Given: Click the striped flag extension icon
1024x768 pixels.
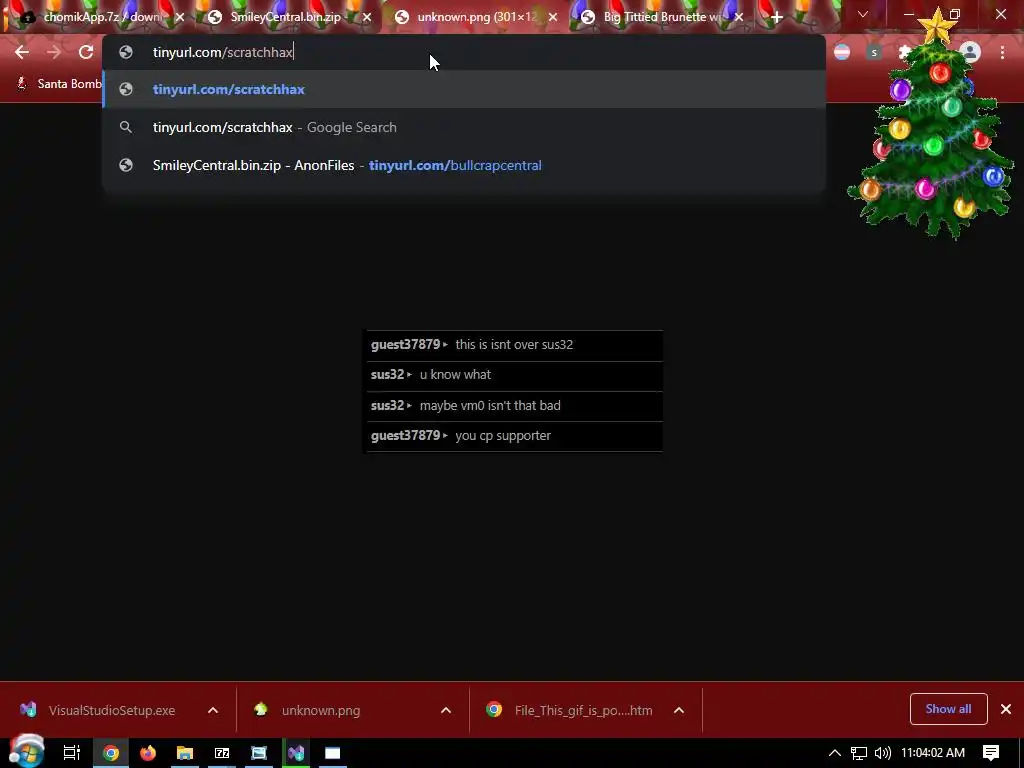Looking at the screenshot, I should 842,52.
